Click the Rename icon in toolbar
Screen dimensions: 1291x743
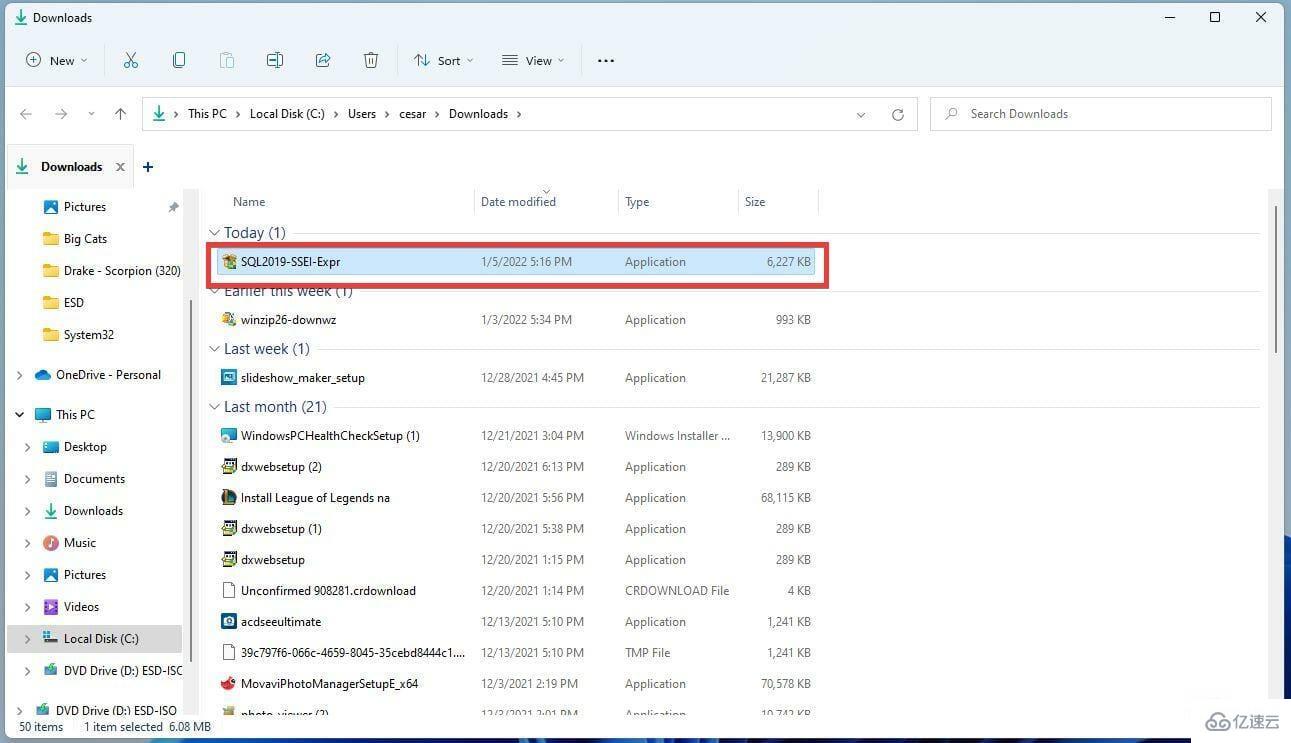tap(275, 60)
